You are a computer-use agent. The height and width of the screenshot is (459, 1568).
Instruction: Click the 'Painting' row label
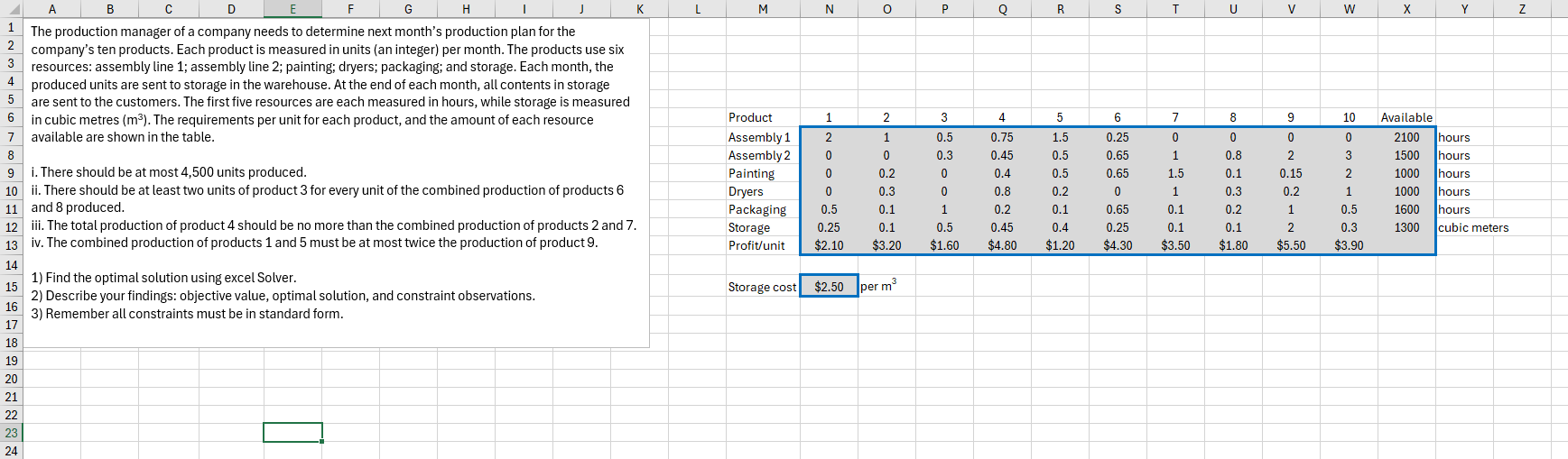pyautogui.click(x=763, y=173)
